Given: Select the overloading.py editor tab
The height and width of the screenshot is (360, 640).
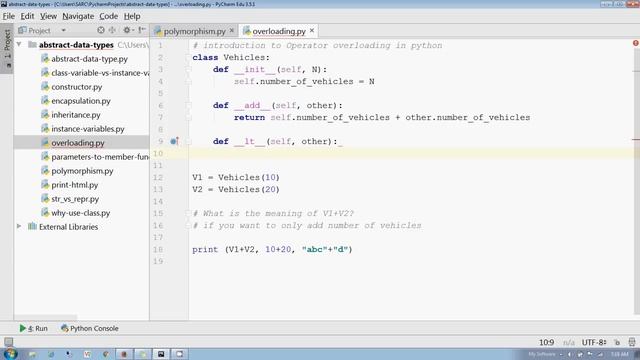Looking at the screenshot, I should click(278, 31).
